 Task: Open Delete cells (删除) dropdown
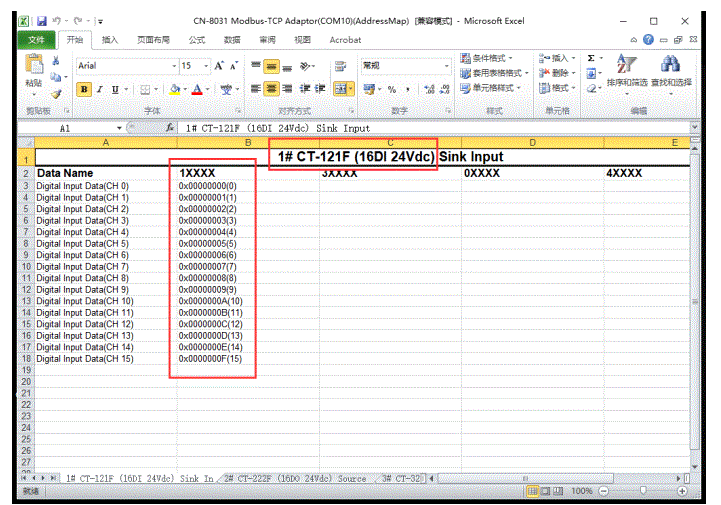[x=557, y=73]
